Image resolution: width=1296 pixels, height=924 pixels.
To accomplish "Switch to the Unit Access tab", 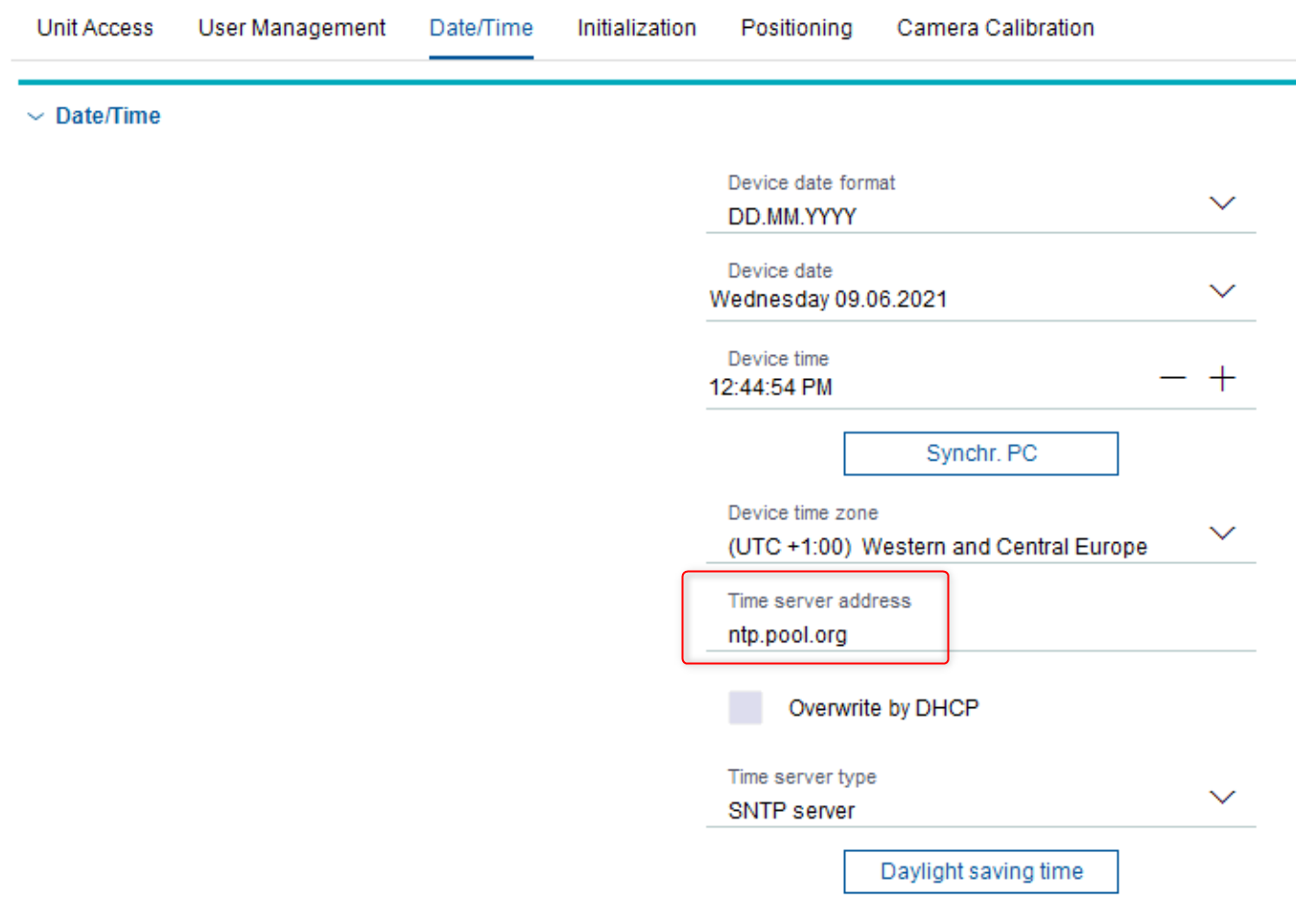I will (x=95, y=28).
